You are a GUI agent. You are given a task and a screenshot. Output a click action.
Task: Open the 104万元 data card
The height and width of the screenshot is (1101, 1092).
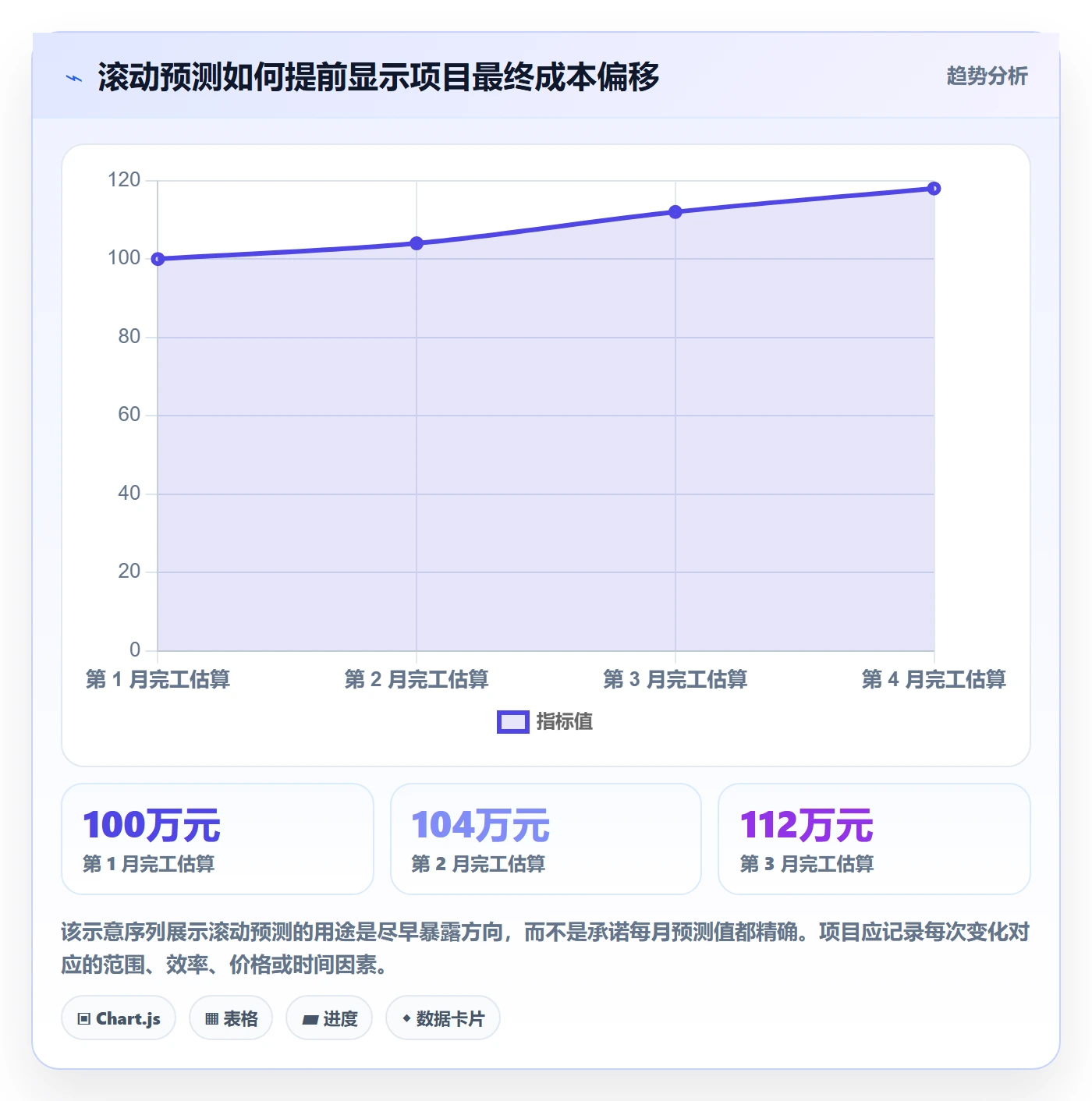[x=546, y=839]
